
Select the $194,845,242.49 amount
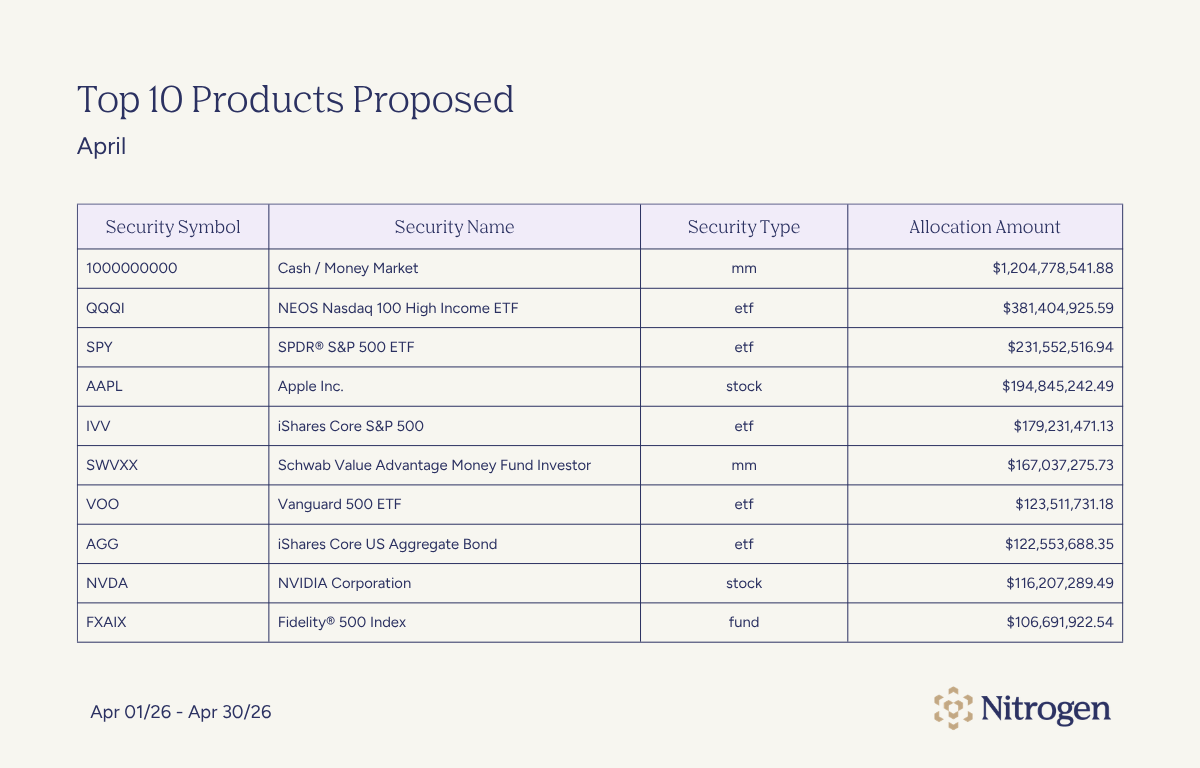1058,386
